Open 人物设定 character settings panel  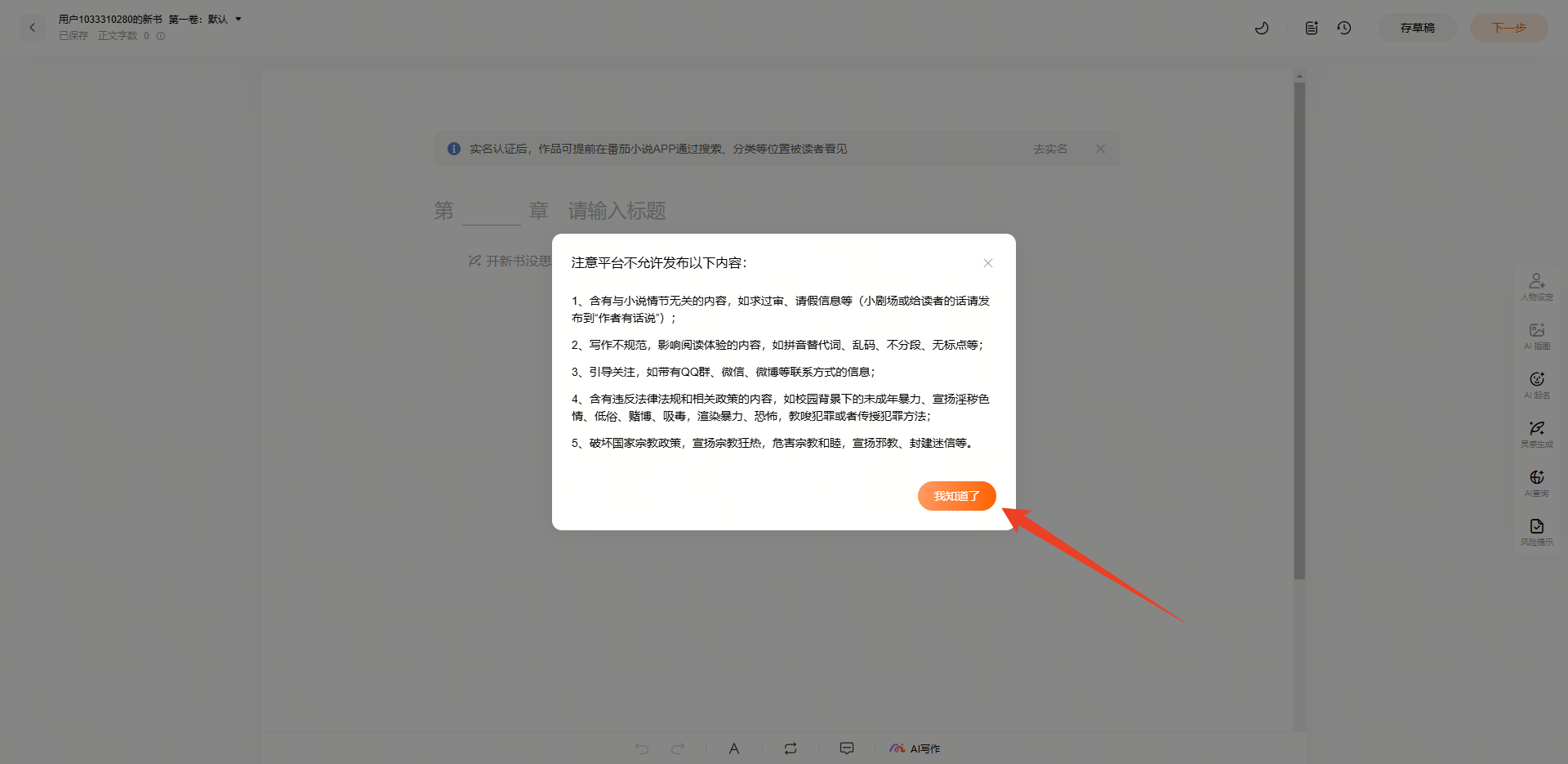(1537, 287)
